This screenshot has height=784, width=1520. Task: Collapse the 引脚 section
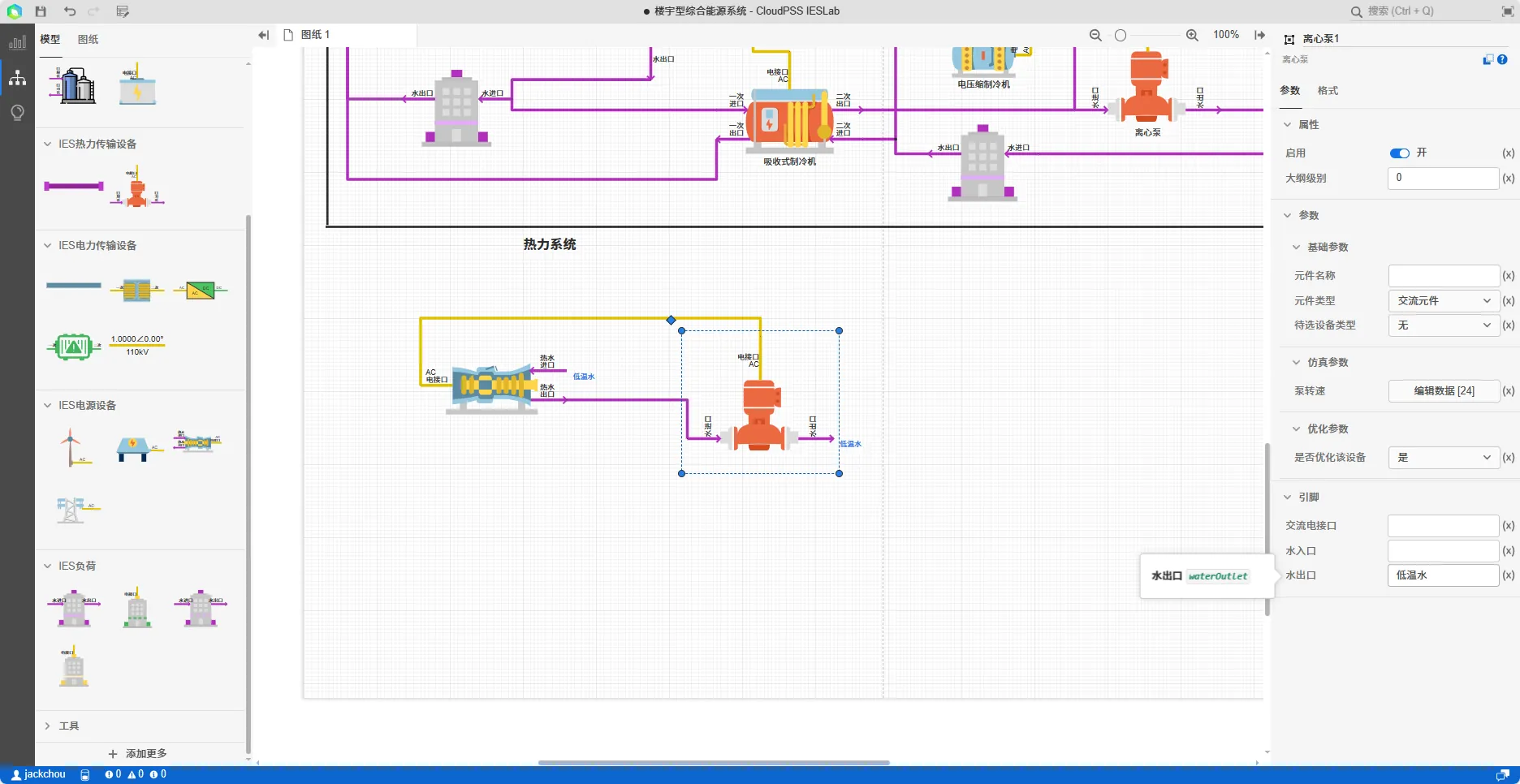click(x=1287, y=497)
